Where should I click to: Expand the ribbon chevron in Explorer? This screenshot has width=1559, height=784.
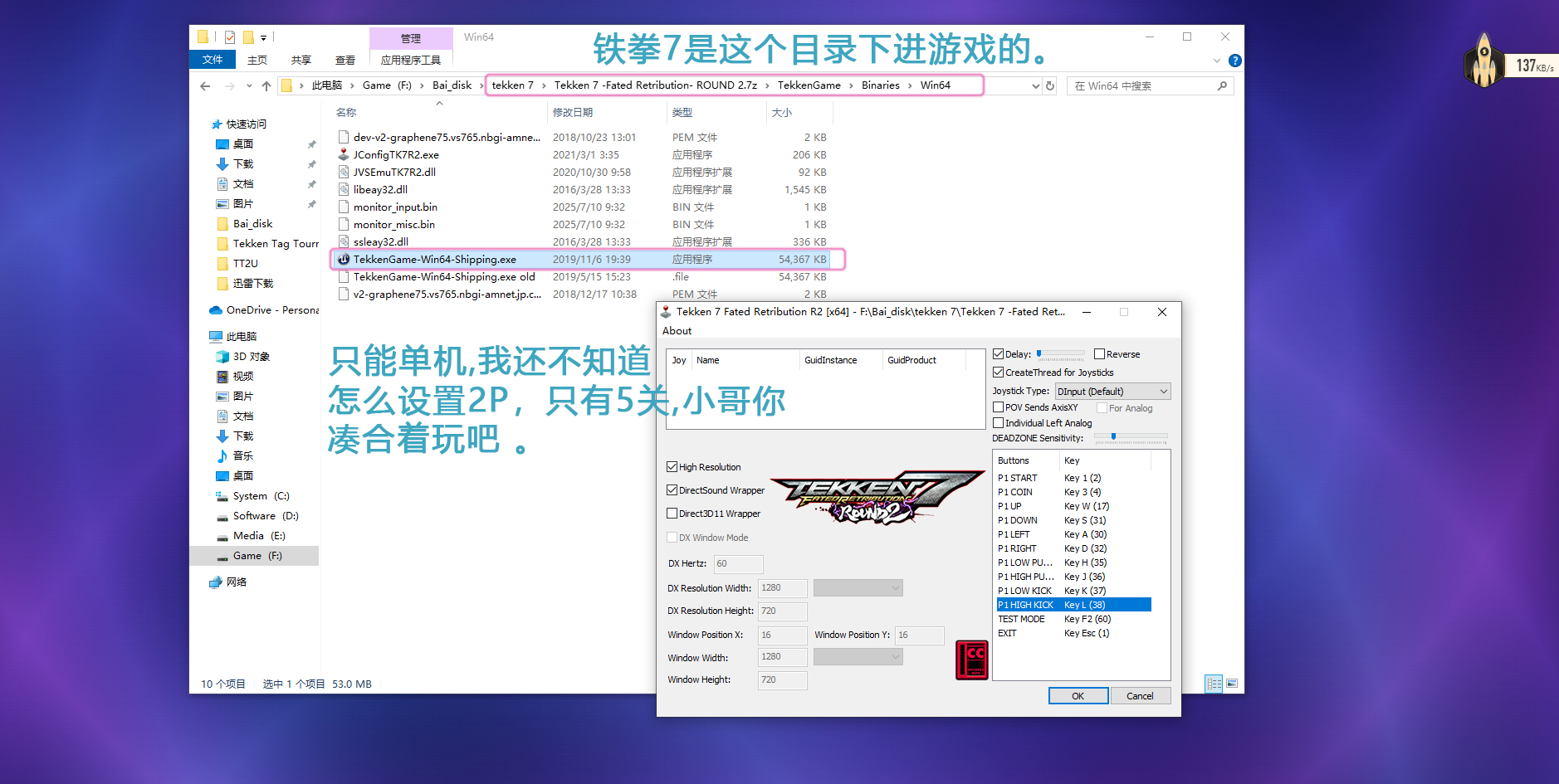(1217, 61)
